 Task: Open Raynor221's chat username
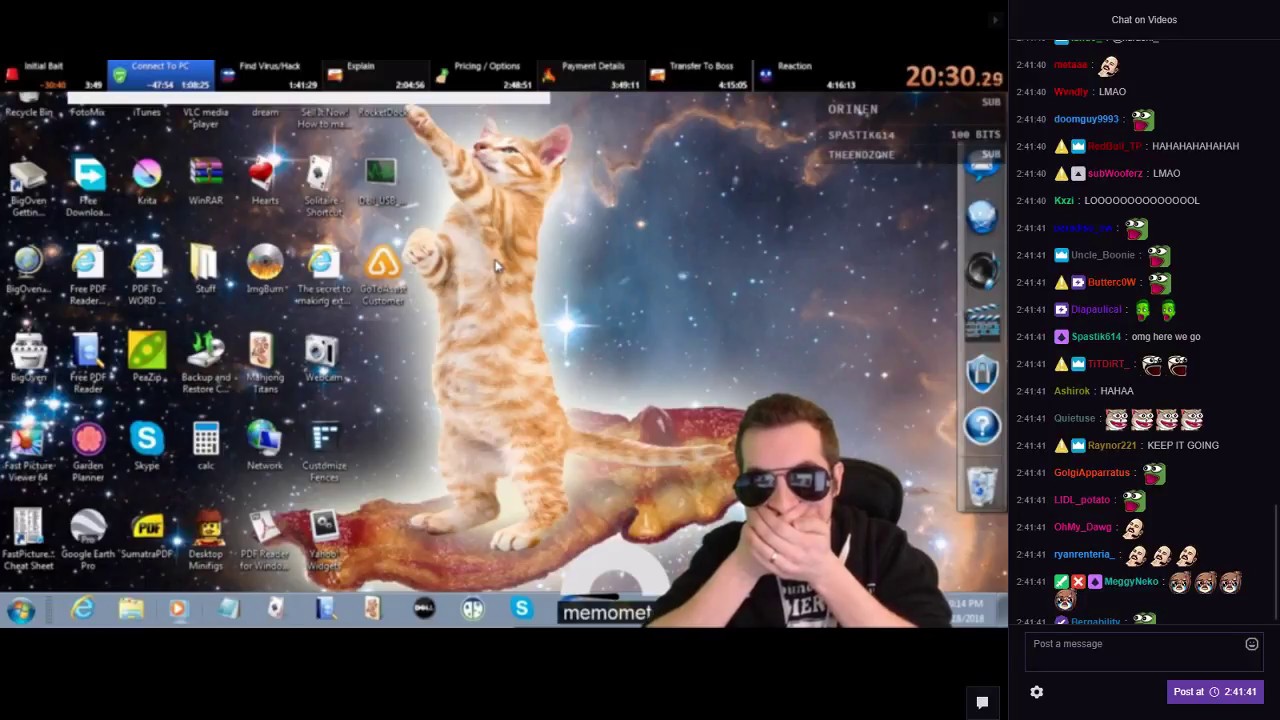[x=1112, y=445]
